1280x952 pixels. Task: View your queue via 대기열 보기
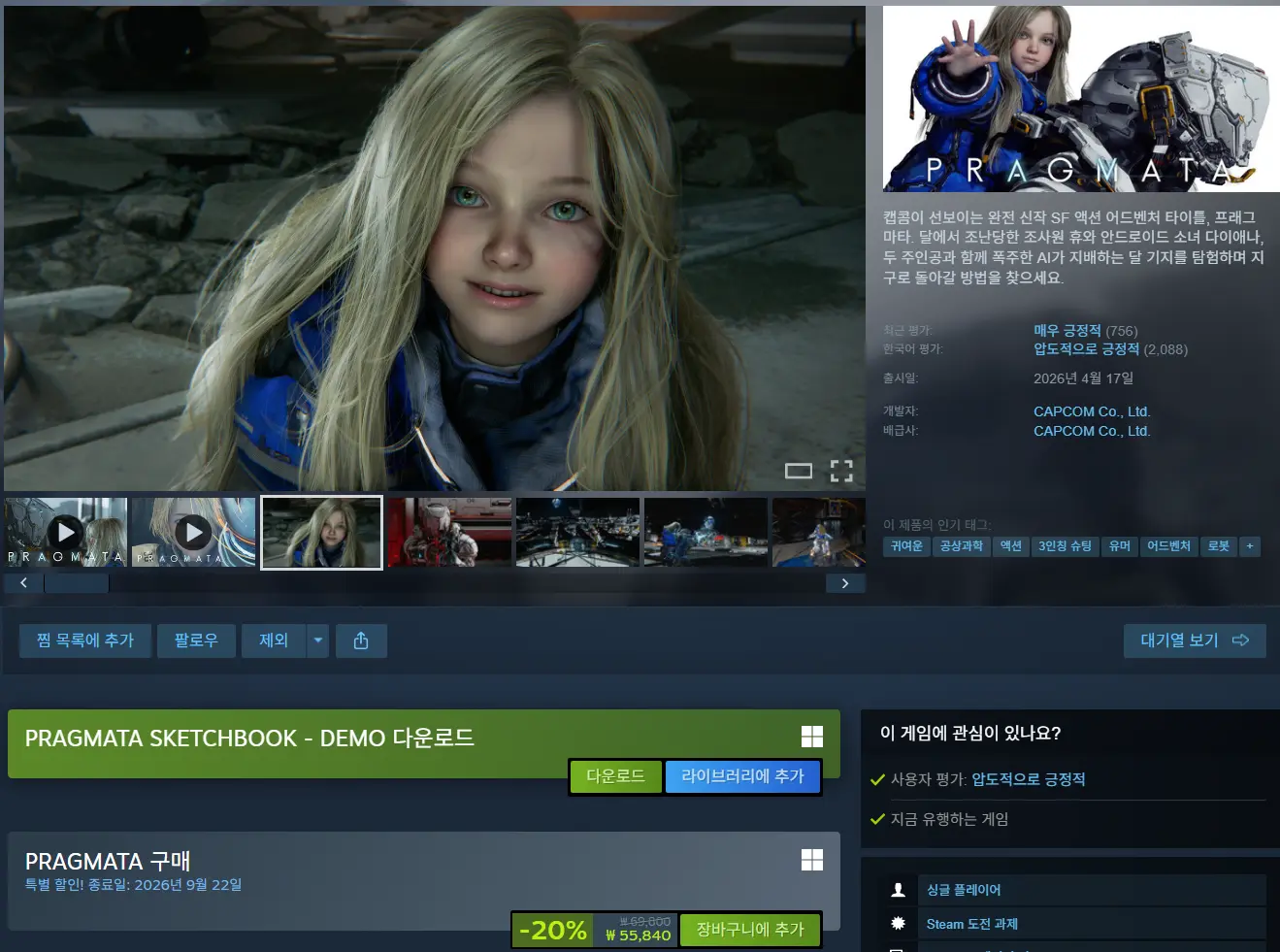point(1196,640)
